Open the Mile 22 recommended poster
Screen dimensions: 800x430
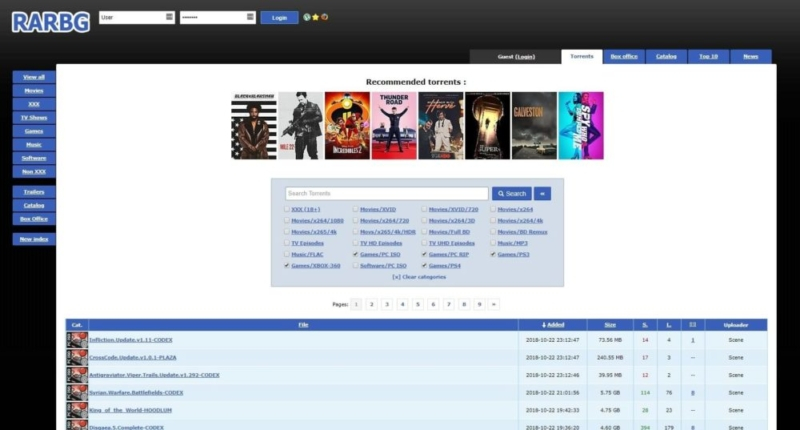point(301,125)
